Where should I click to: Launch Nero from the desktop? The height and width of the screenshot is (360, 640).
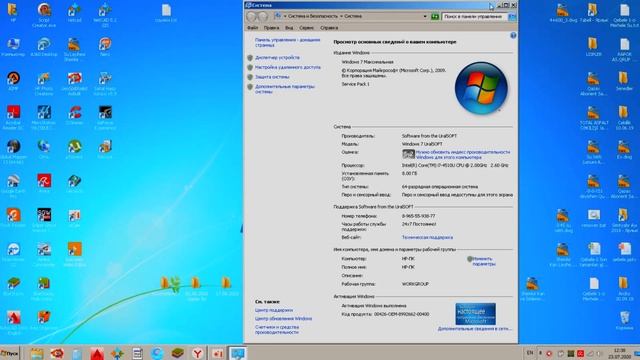[105, 47]
